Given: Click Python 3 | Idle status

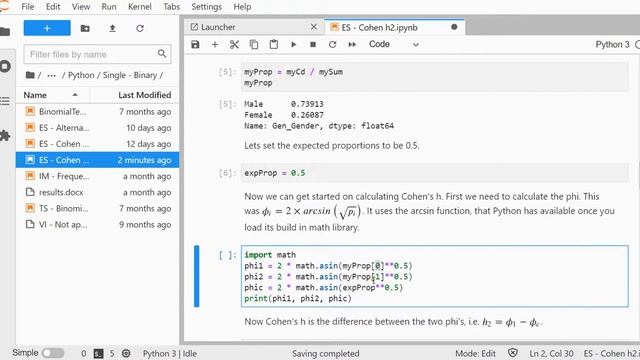Looking at the screenshot, I should pyautogui.click(x=170, y=353).
